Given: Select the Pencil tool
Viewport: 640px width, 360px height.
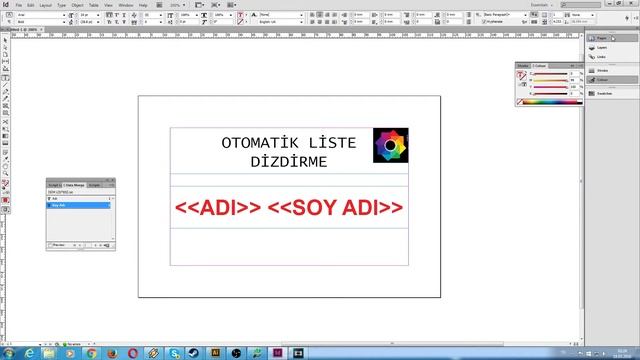Looking at the screenshot, I should pos(5,99).
